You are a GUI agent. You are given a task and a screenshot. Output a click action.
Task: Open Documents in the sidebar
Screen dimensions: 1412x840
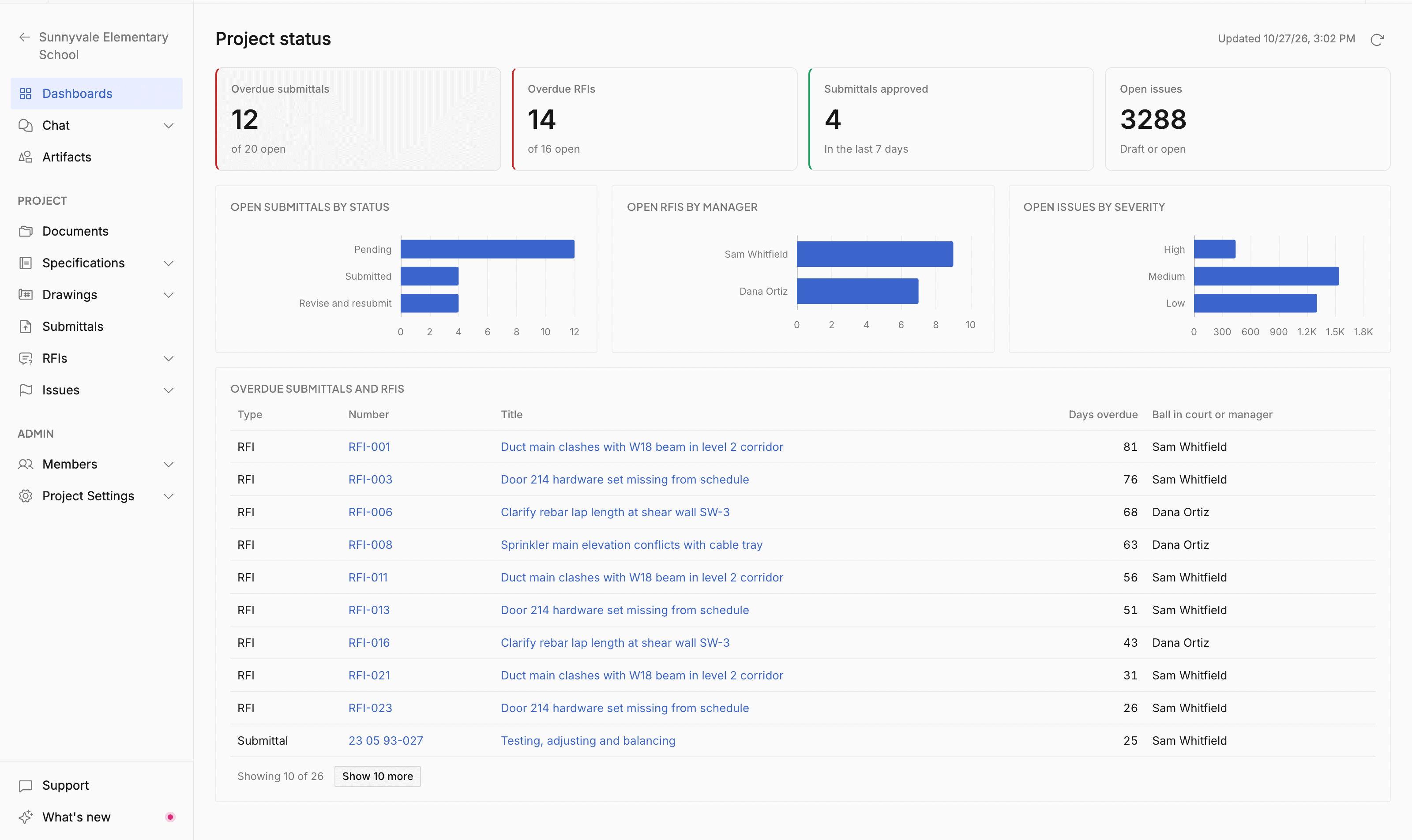pyautogui.click(x=96, y=231)
